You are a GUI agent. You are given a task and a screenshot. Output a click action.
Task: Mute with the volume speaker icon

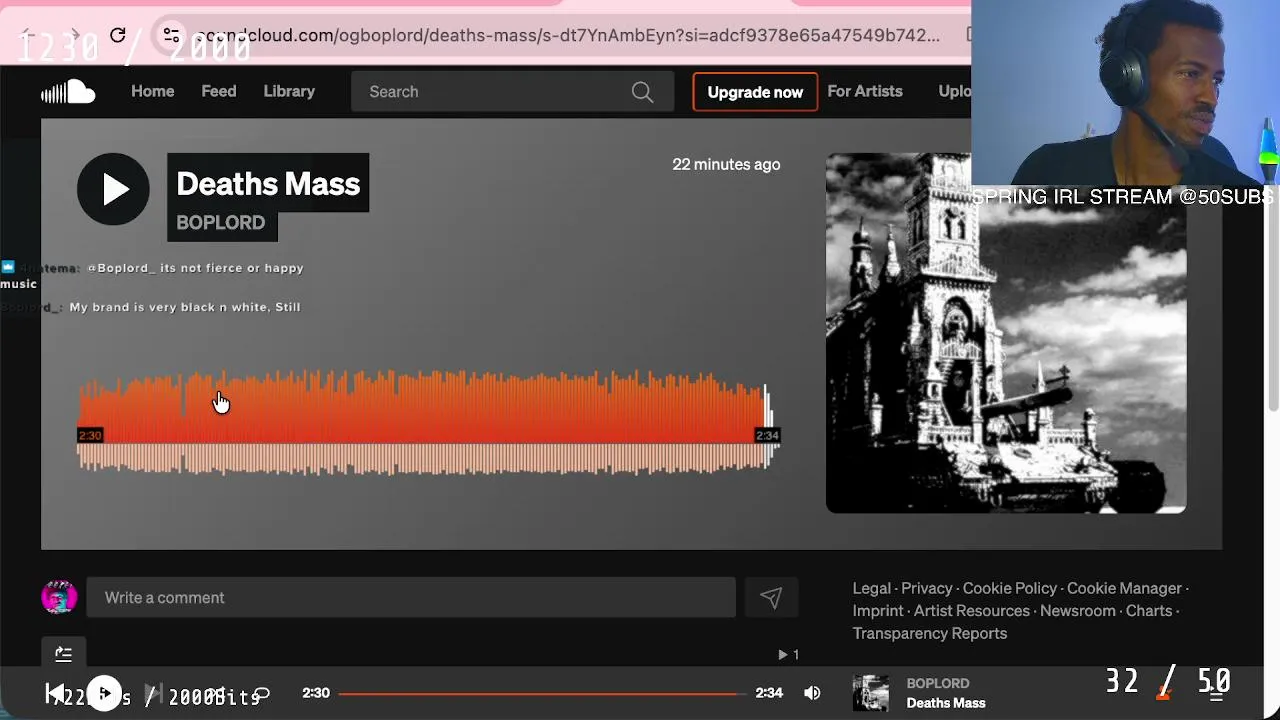tap(812, 693)
